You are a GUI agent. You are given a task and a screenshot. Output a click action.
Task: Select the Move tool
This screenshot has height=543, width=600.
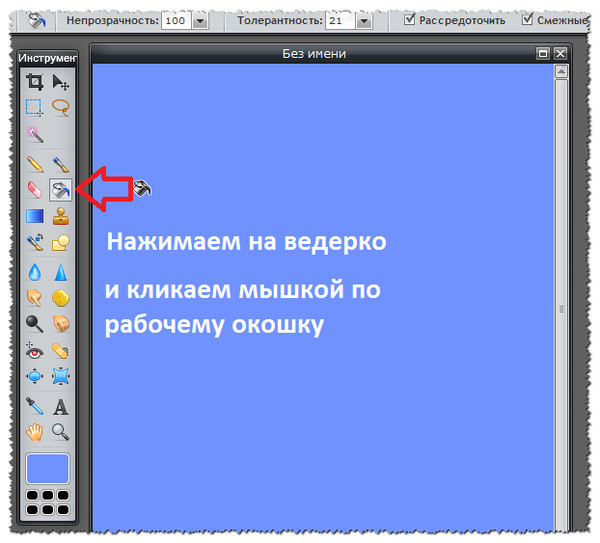click(60, 82)
